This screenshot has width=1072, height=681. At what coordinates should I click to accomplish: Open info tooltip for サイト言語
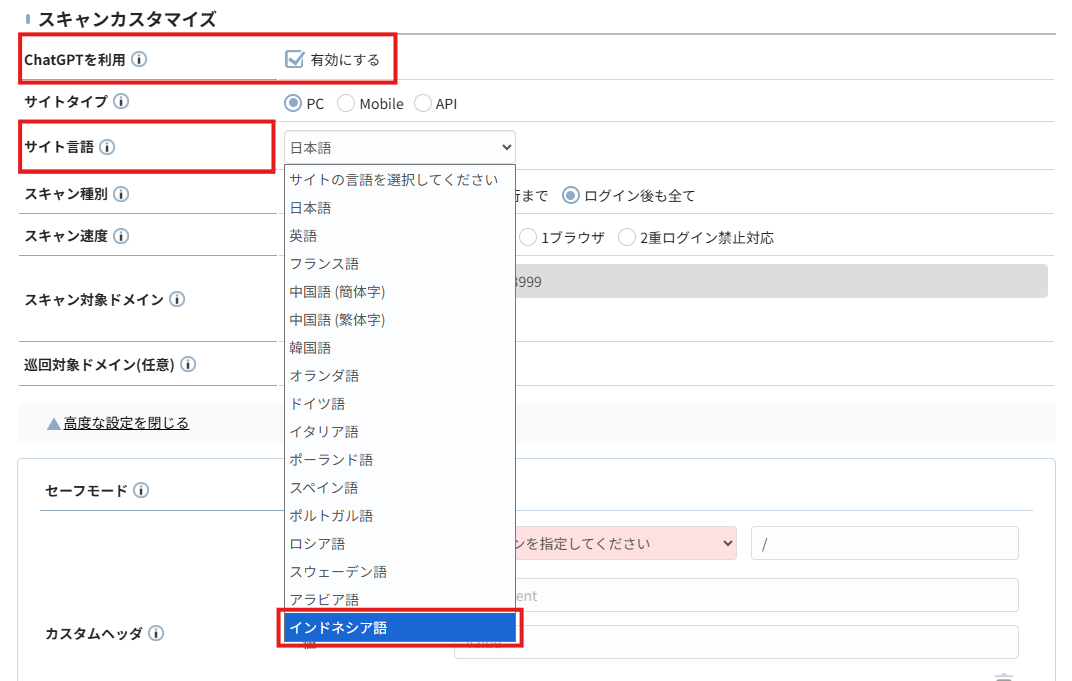point(107,147)
